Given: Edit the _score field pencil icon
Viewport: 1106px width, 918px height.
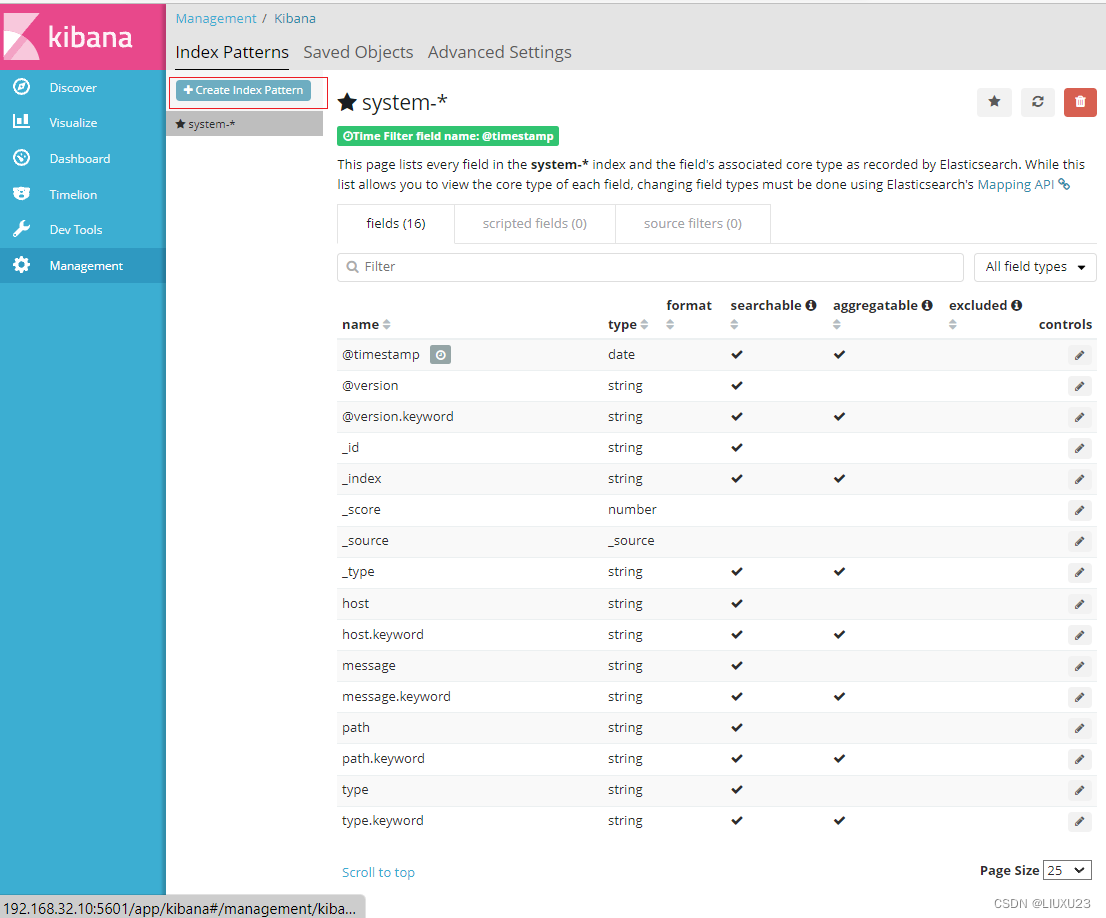Looking at the screenshot, I should coord(1079,510).
